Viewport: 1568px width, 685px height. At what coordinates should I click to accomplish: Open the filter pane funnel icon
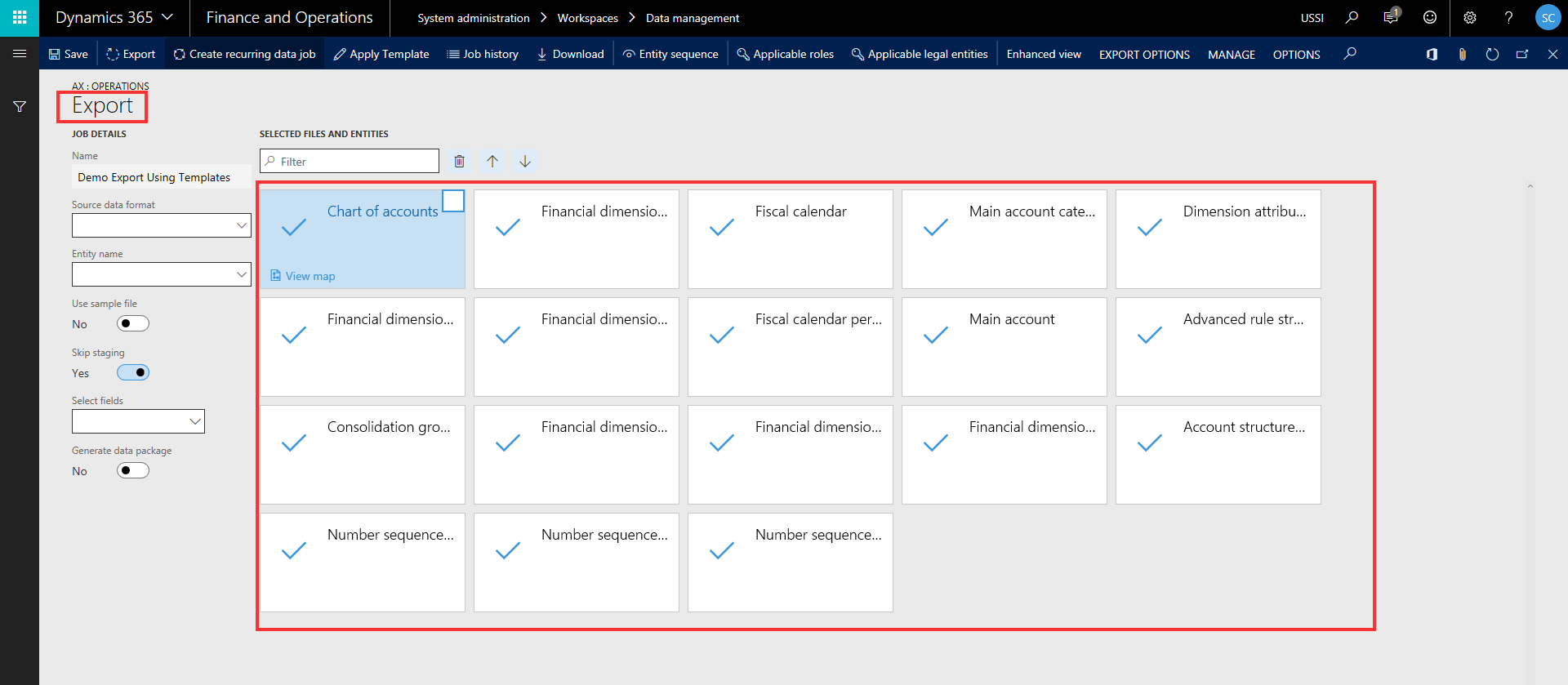[x=20, y=107]
